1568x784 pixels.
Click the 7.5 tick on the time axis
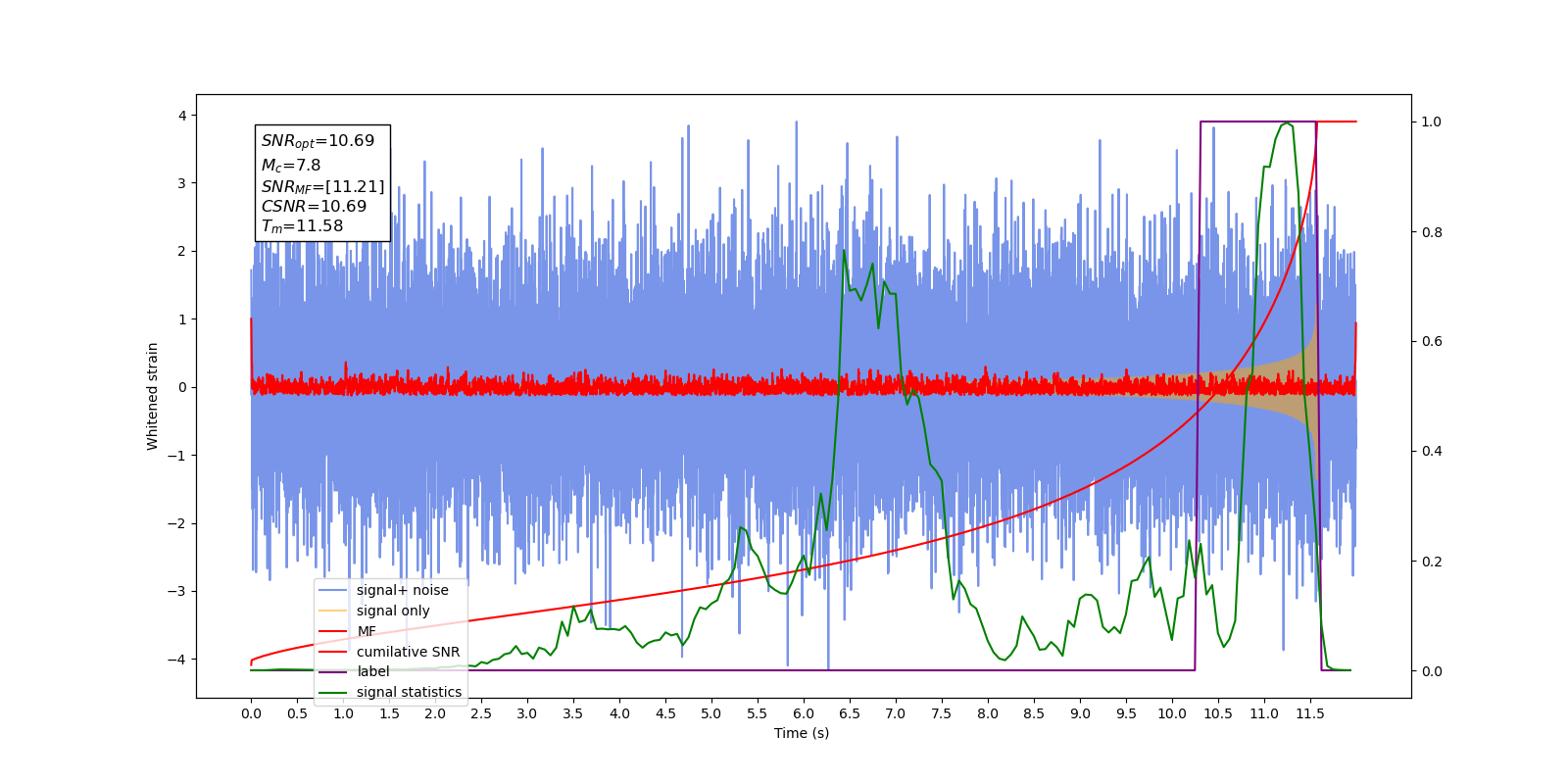[942, 713]
